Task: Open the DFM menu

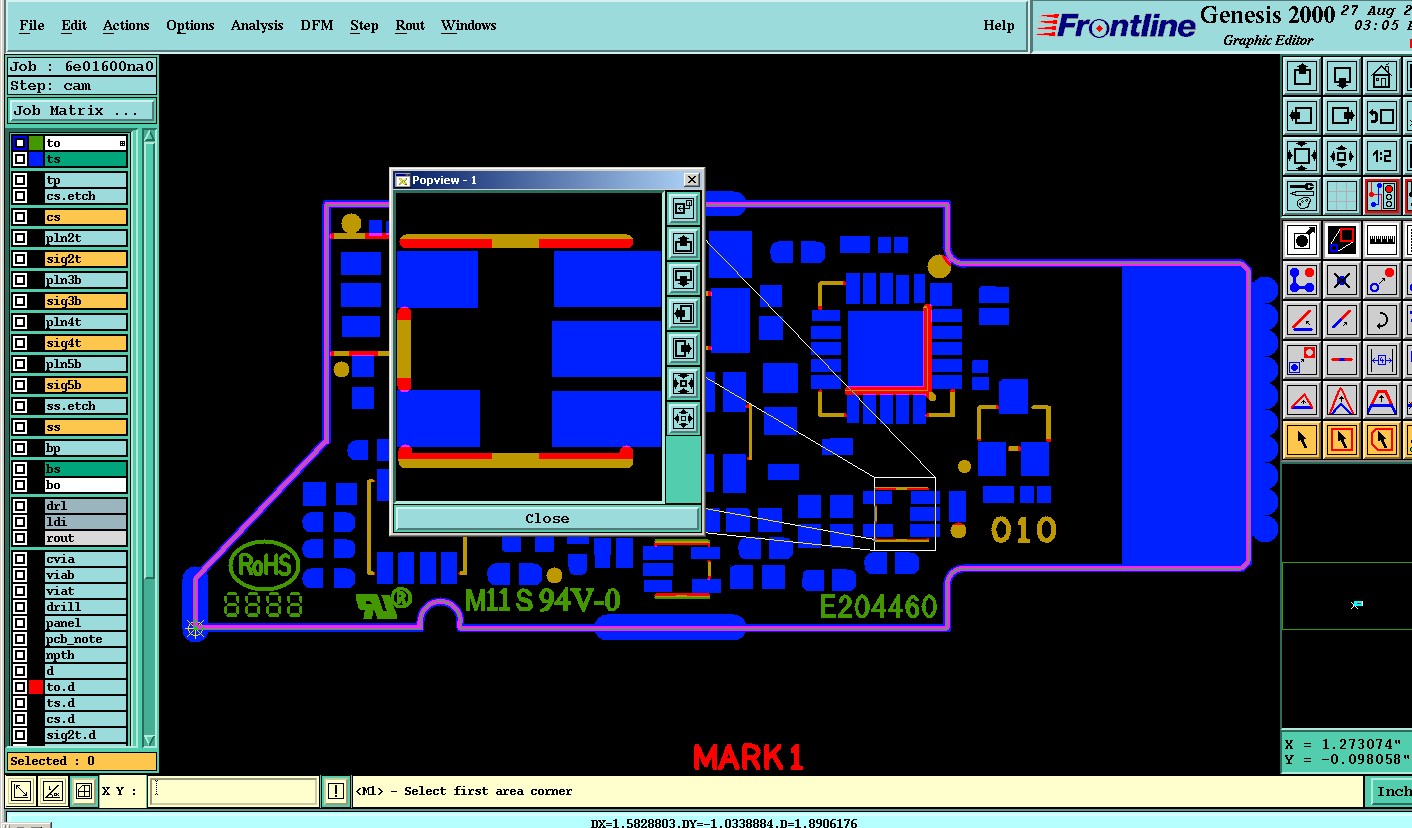Action: pyautogui.click(x=317, y=25)
